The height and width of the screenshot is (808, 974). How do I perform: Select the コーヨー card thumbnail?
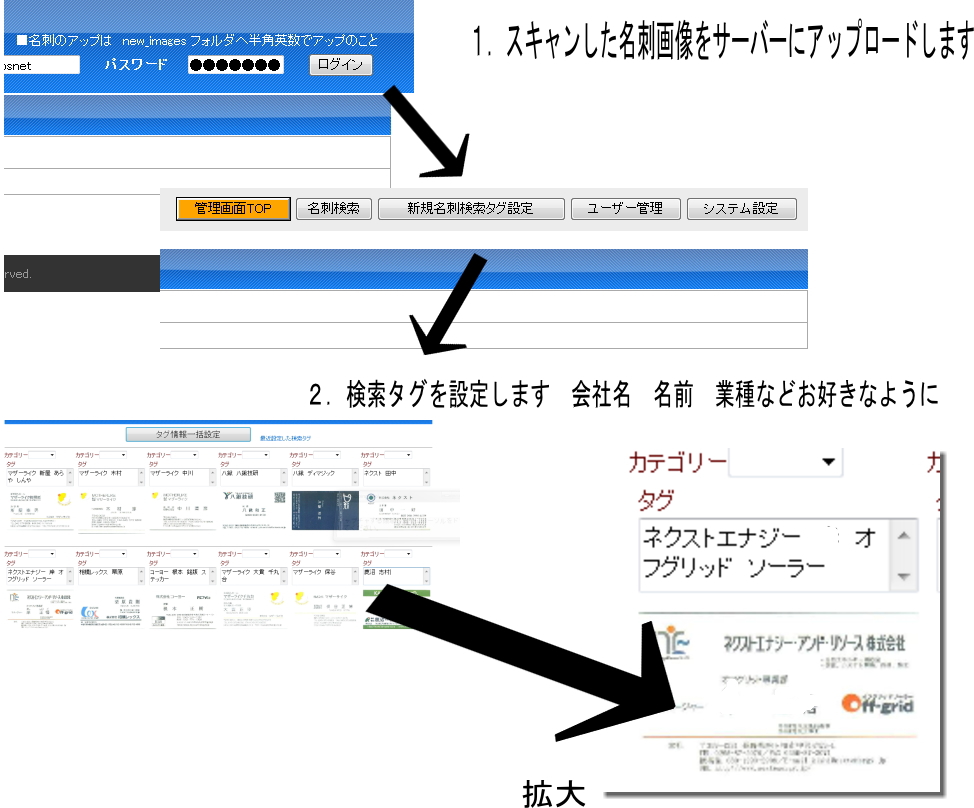[182, 609]
